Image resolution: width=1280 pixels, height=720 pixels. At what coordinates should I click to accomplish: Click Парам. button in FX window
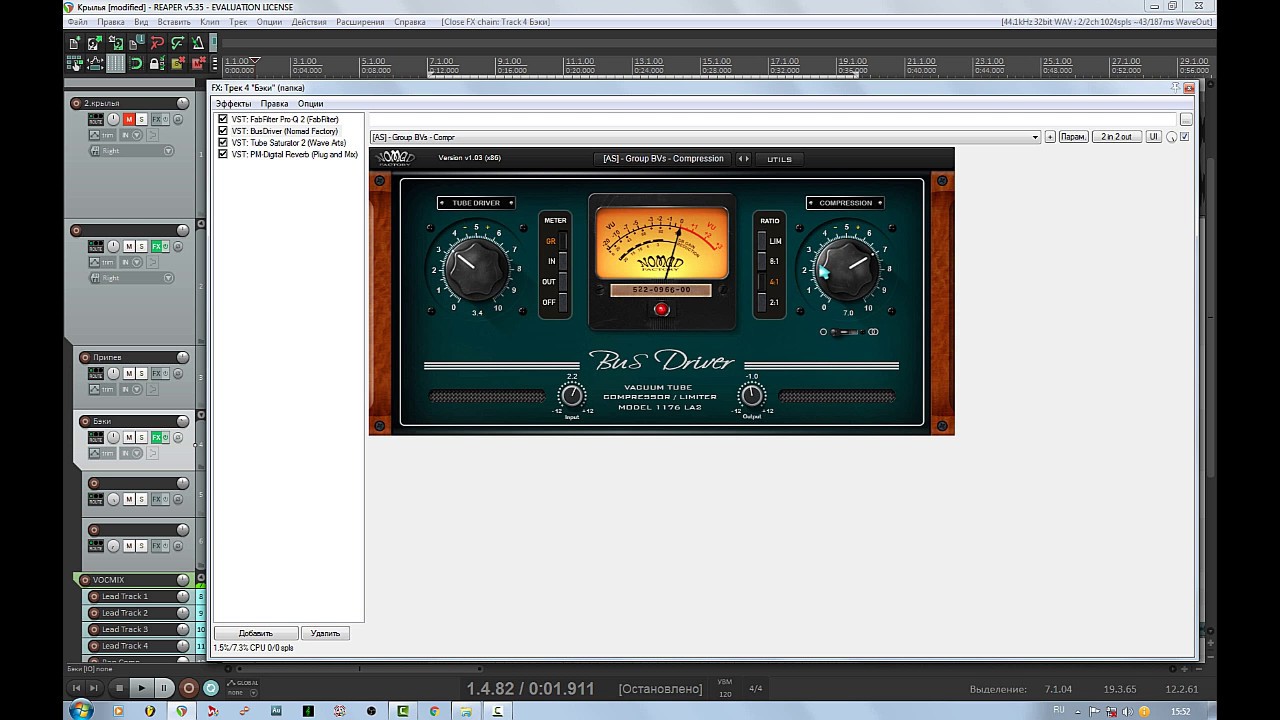tap(1073, 137)
